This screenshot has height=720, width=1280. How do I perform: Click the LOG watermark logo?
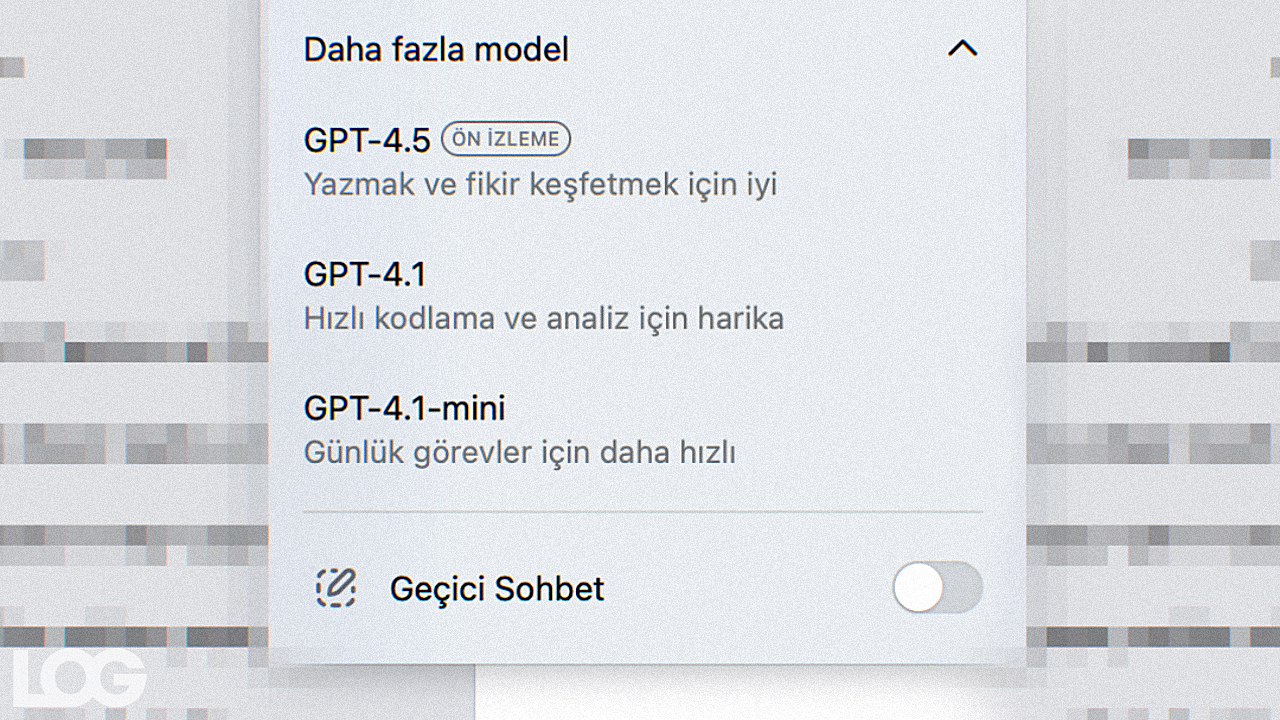(x=80, y=679)
